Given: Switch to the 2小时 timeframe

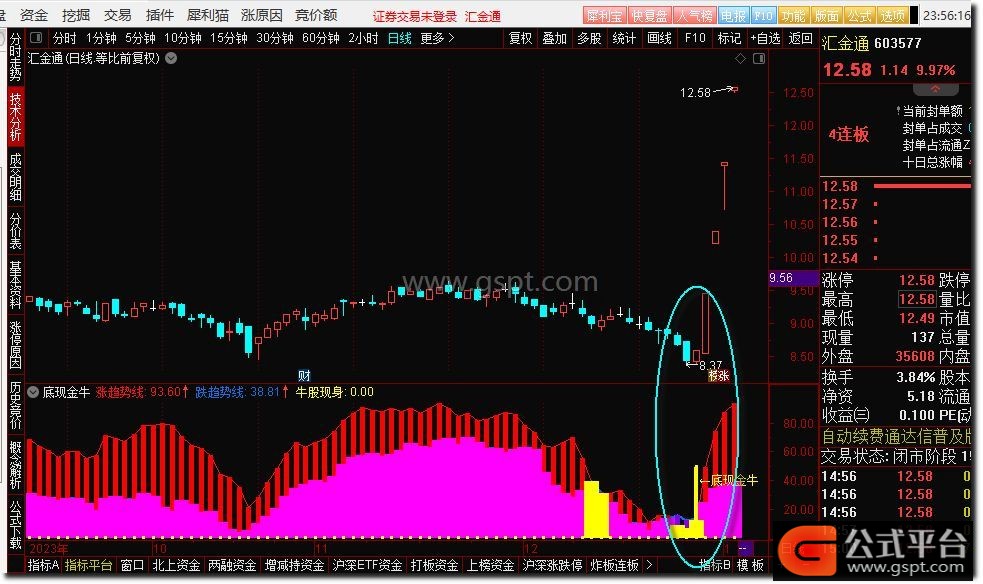Looking at the screenshot, I should [363, 38].
